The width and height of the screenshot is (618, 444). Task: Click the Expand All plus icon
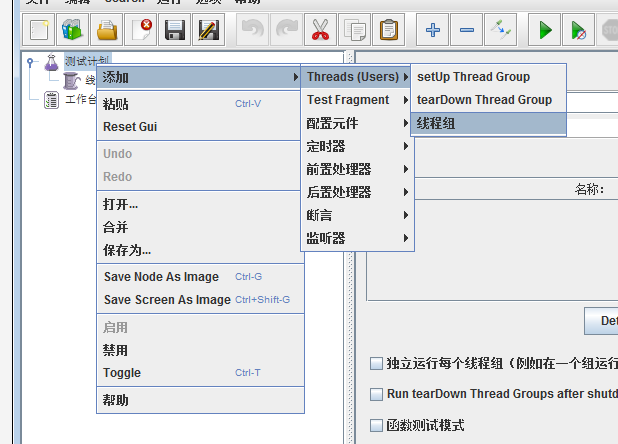[433, 30]
